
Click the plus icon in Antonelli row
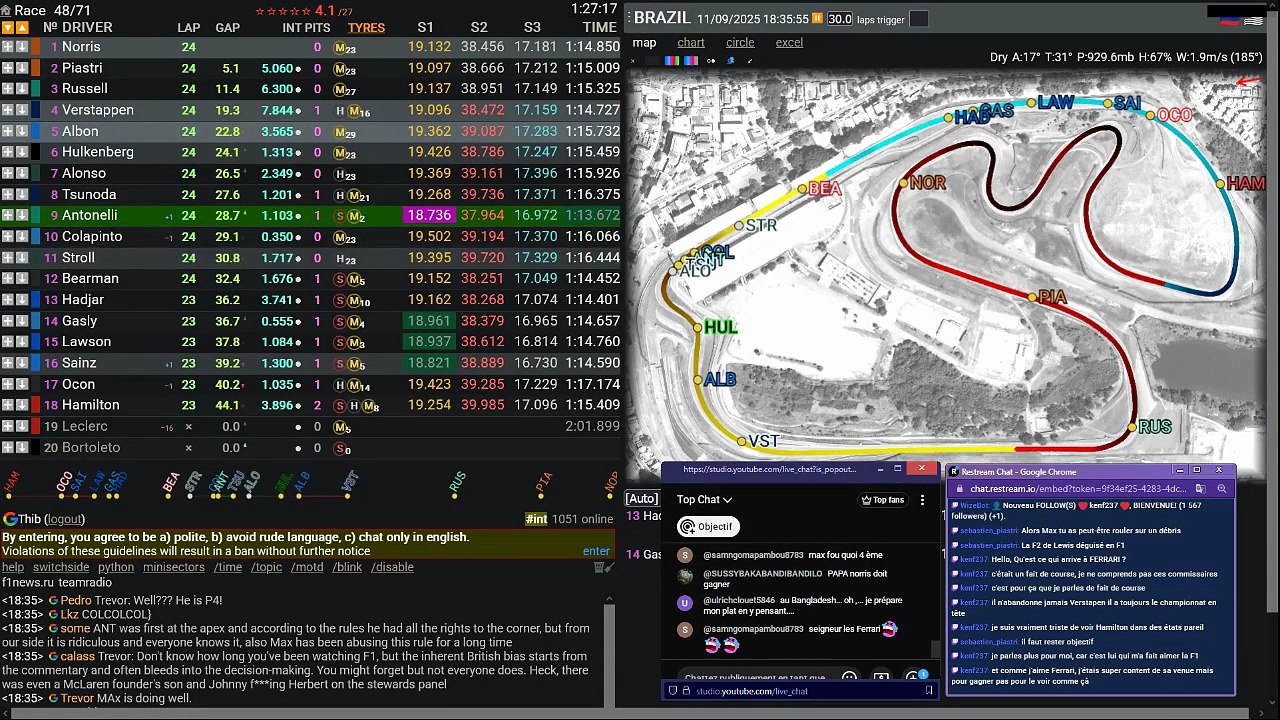[x=7, y=215]
